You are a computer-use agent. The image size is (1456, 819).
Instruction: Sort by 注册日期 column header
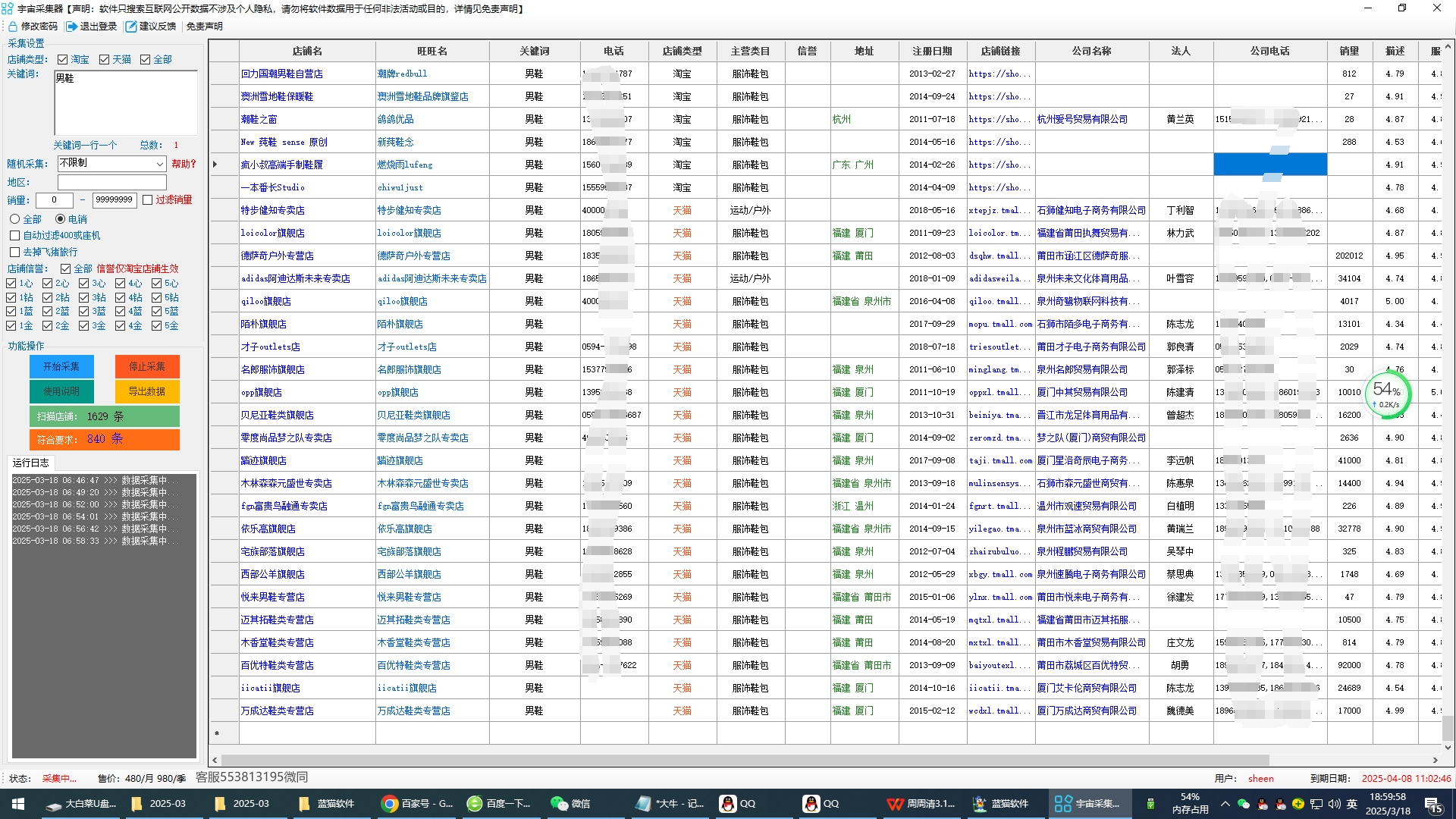click(x=933, y=51)
